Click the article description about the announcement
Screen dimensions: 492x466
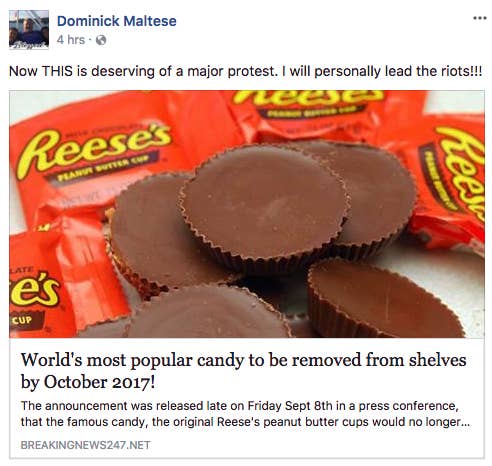pyautogui.click(x=245, y=414)
